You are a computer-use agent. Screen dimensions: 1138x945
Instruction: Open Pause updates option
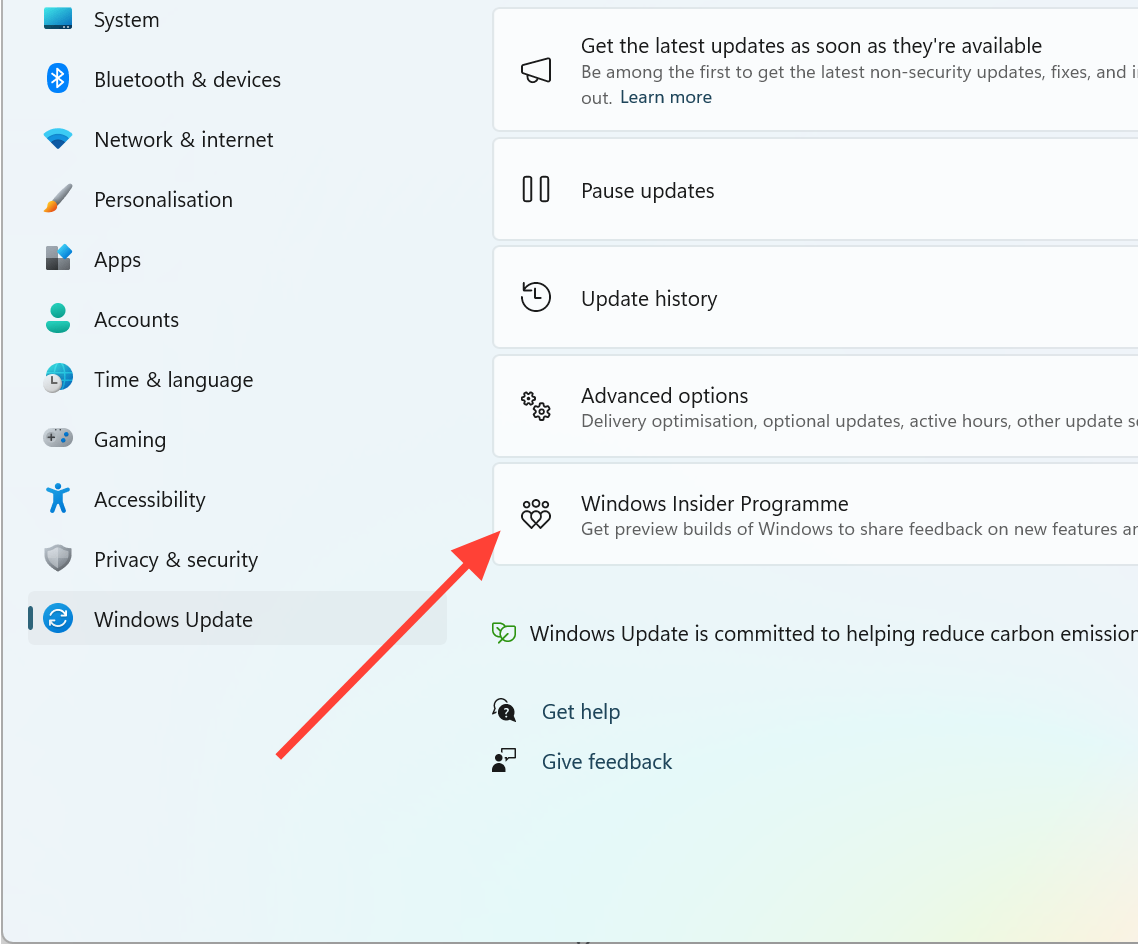(816, 190)
